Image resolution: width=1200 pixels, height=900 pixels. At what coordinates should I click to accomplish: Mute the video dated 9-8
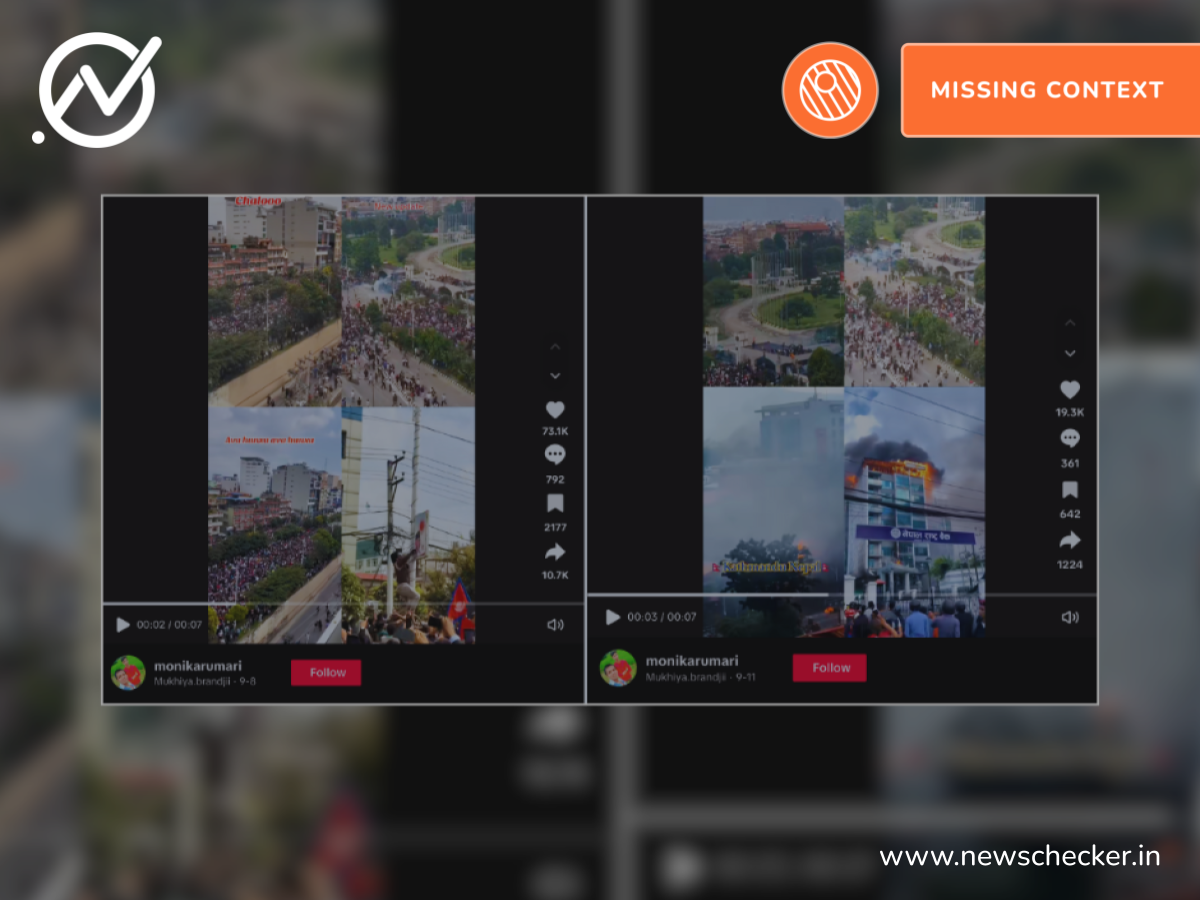coord(555,625)
